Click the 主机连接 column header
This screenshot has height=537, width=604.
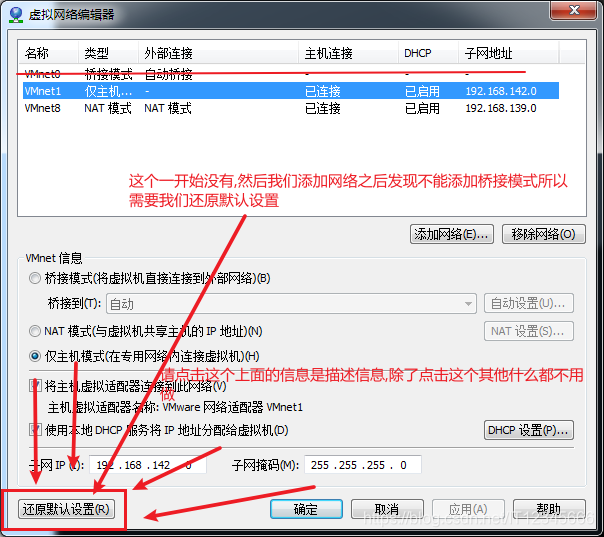click(x=348, y=53)
